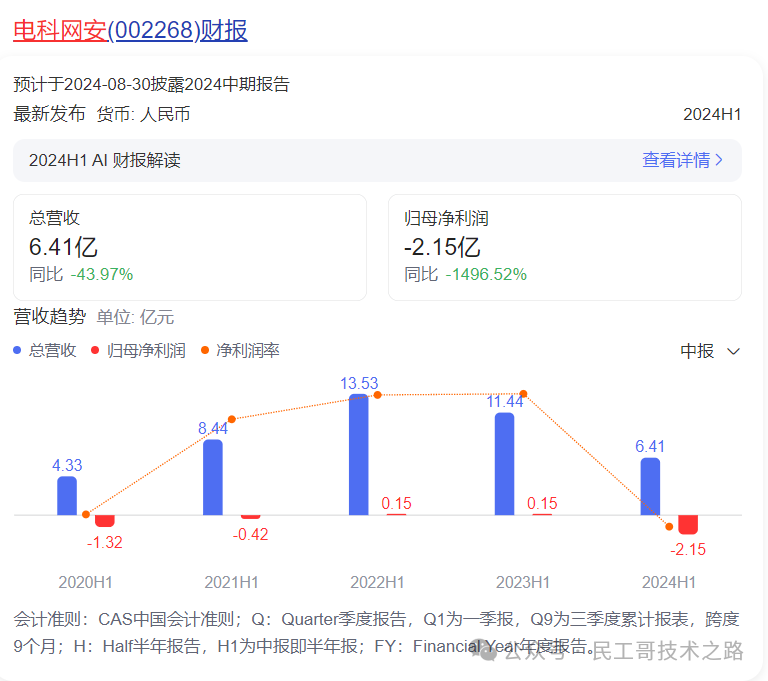This screenshot has width=768, height=681.
Task: Click the 2020H1 red net profit bar
Action: click(104, 521)
